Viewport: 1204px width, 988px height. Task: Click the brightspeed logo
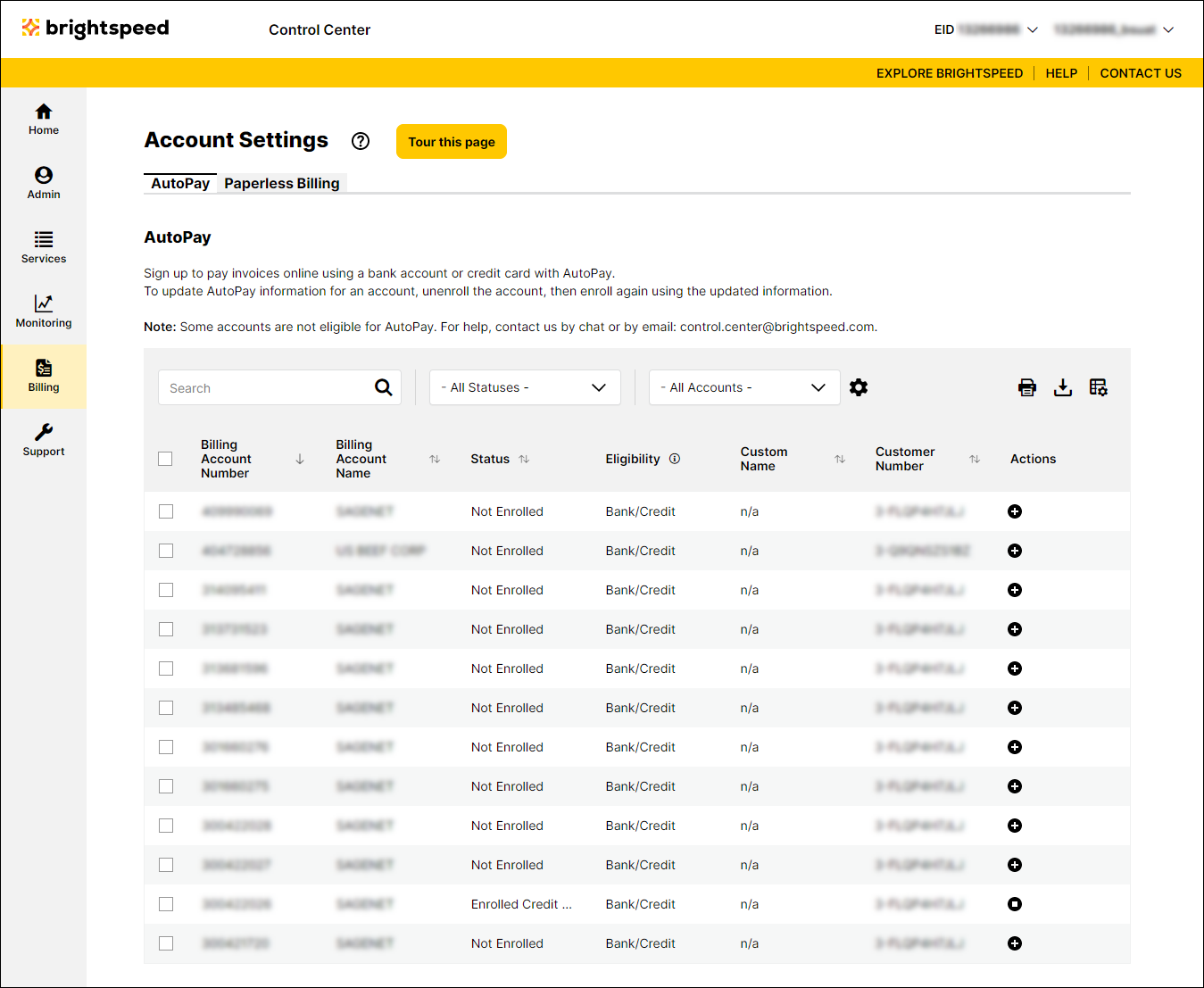click(x=95, y=29)
